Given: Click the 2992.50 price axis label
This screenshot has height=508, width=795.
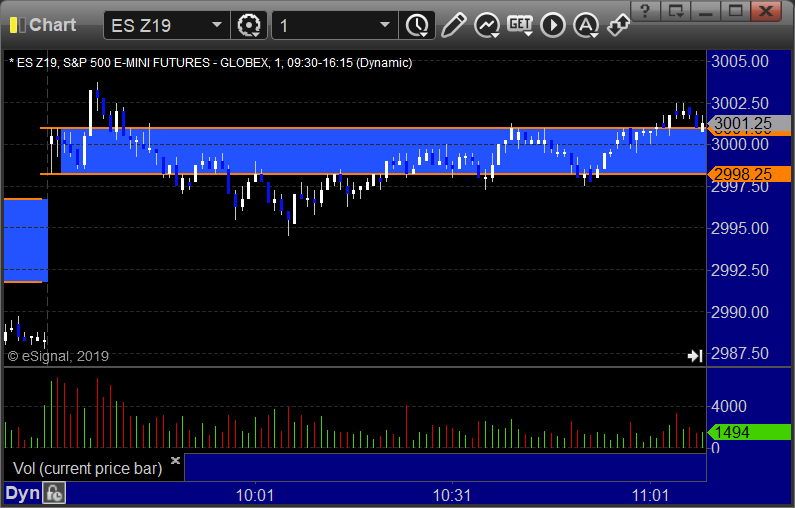Looking at the screenshot, I should 740,270.
